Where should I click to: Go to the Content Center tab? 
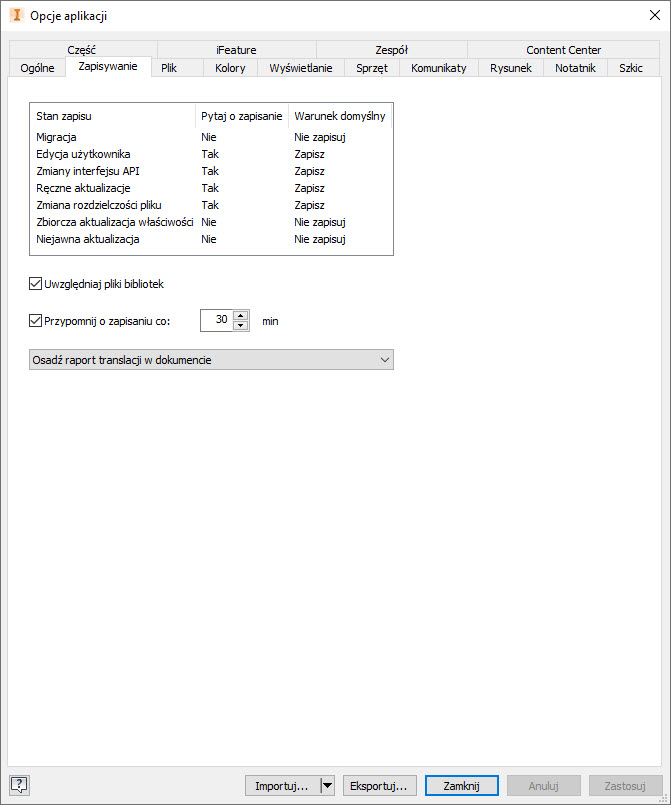click(x=563, y=50)
